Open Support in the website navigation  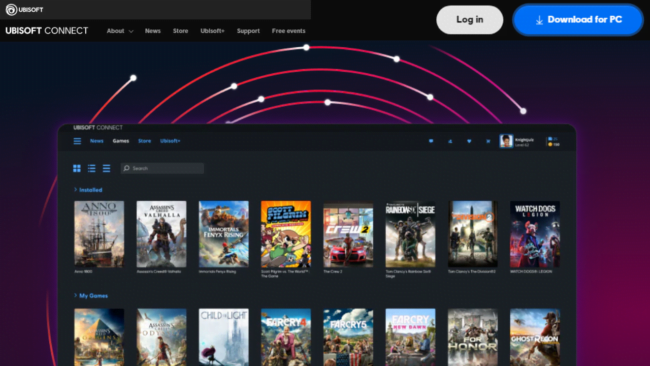[x=248, y=31]
